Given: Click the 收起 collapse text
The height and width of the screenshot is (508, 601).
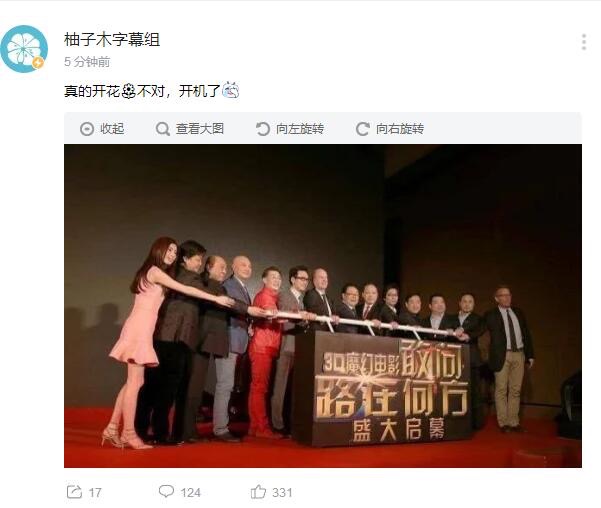Looking at the screenshot, I should click(112, 129).
